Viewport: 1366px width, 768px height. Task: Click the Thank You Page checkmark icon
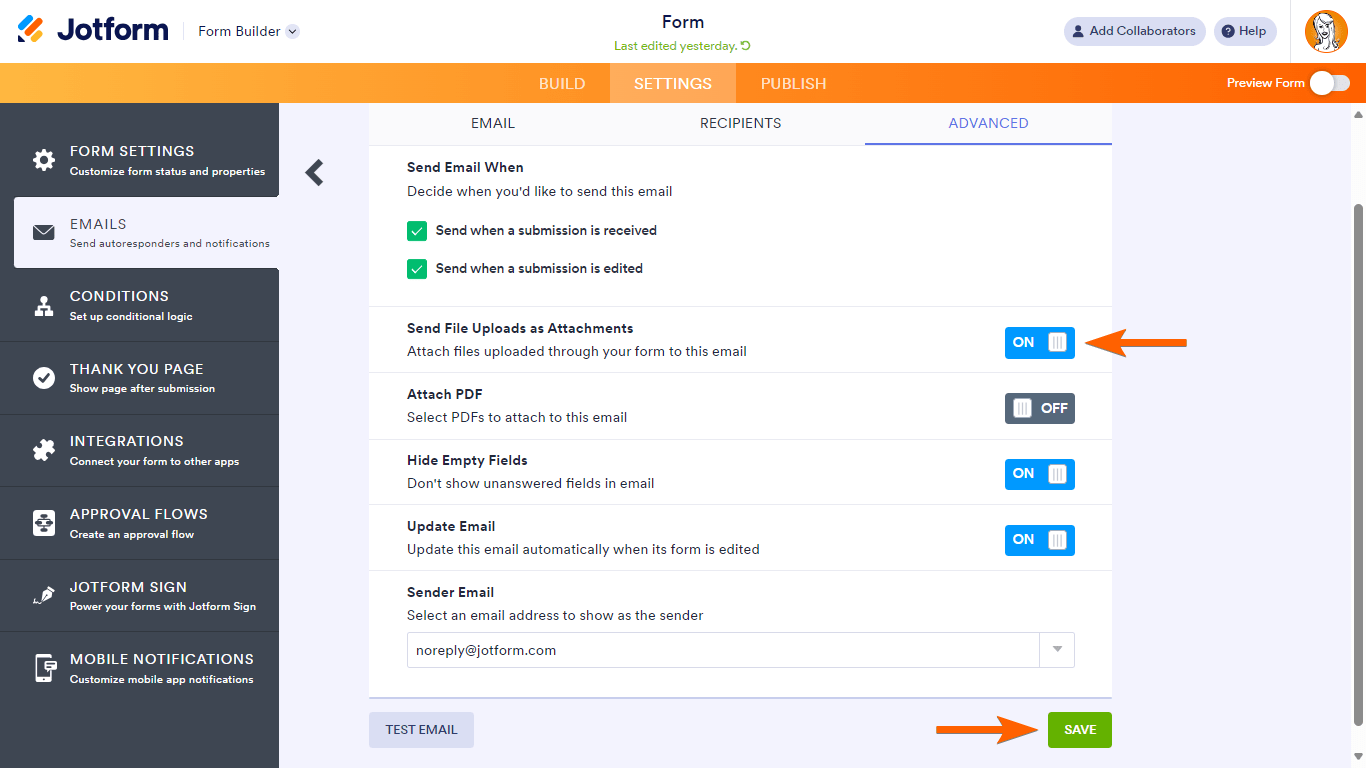point(44,378)
